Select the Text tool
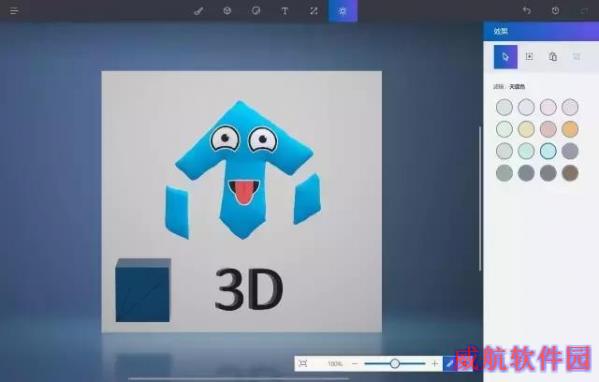 coord(285,11)
